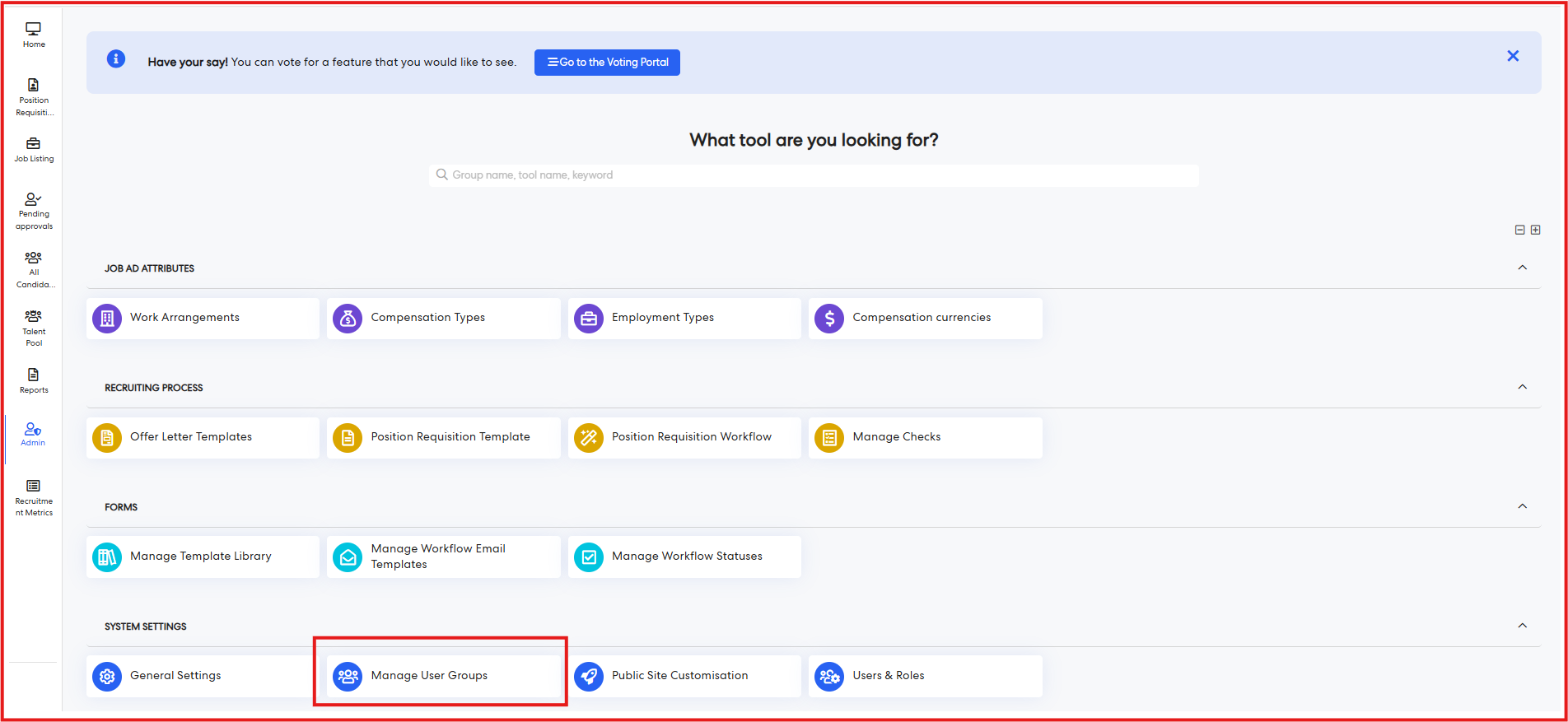Select the Admin sidebar menu item
Image resolution: width=1568 pixels, height=722 pixels.
pos(33,434)
